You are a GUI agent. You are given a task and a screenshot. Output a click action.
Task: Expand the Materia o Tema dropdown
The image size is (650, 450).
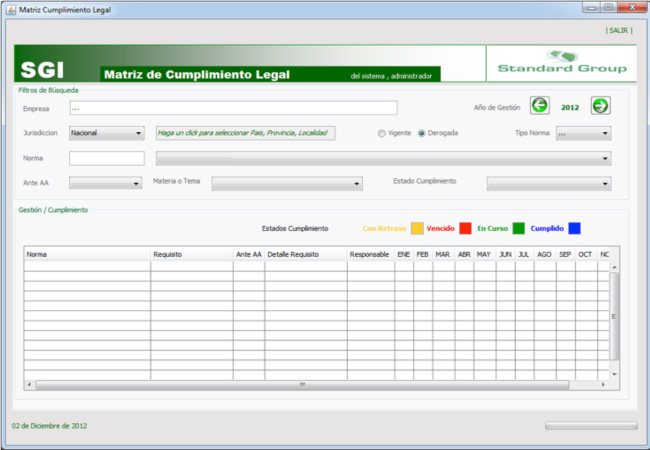[x=286, y=184]
